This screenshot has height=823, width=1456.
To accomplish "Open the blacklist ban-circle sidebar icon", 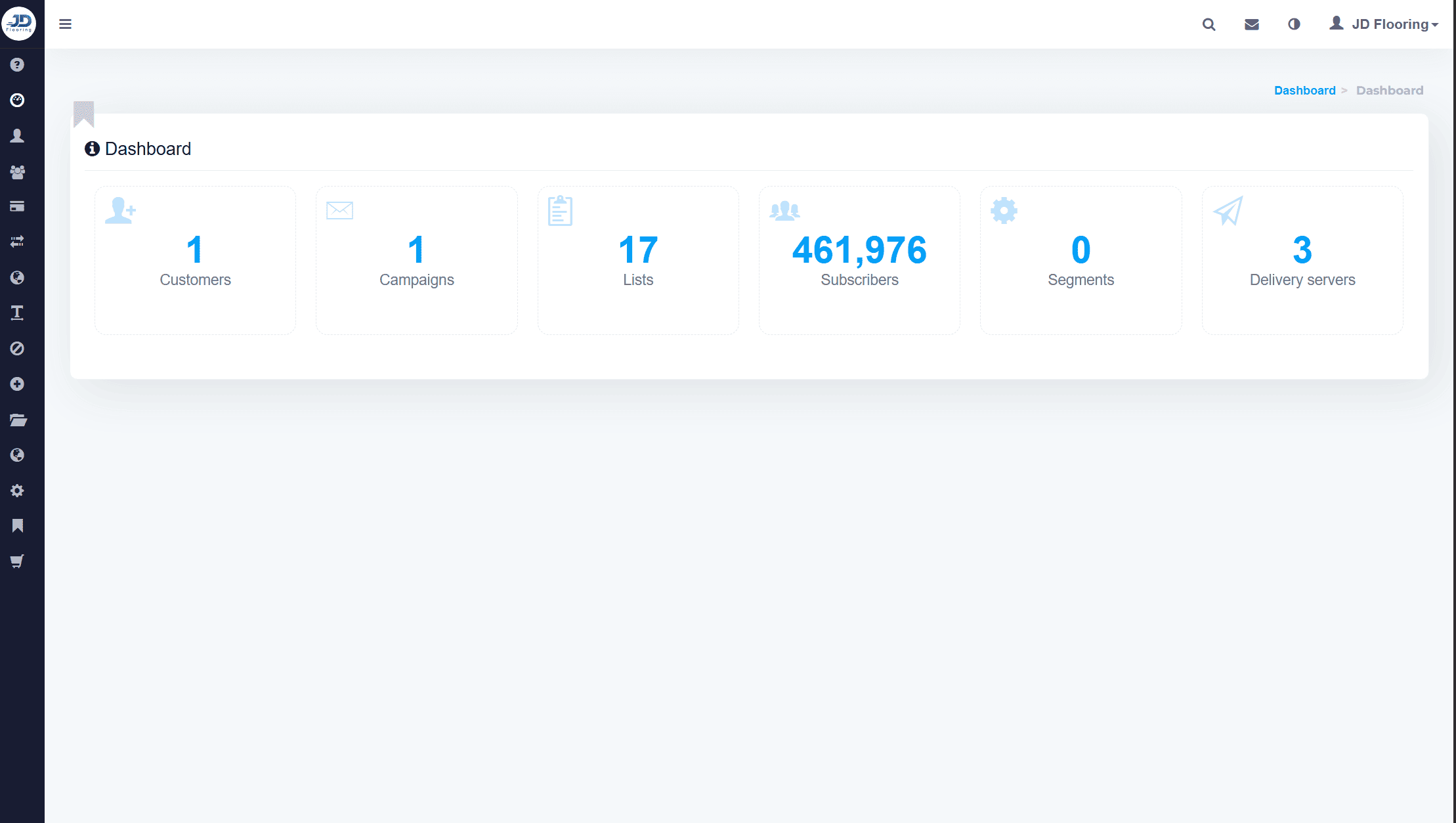I will 18,348.
